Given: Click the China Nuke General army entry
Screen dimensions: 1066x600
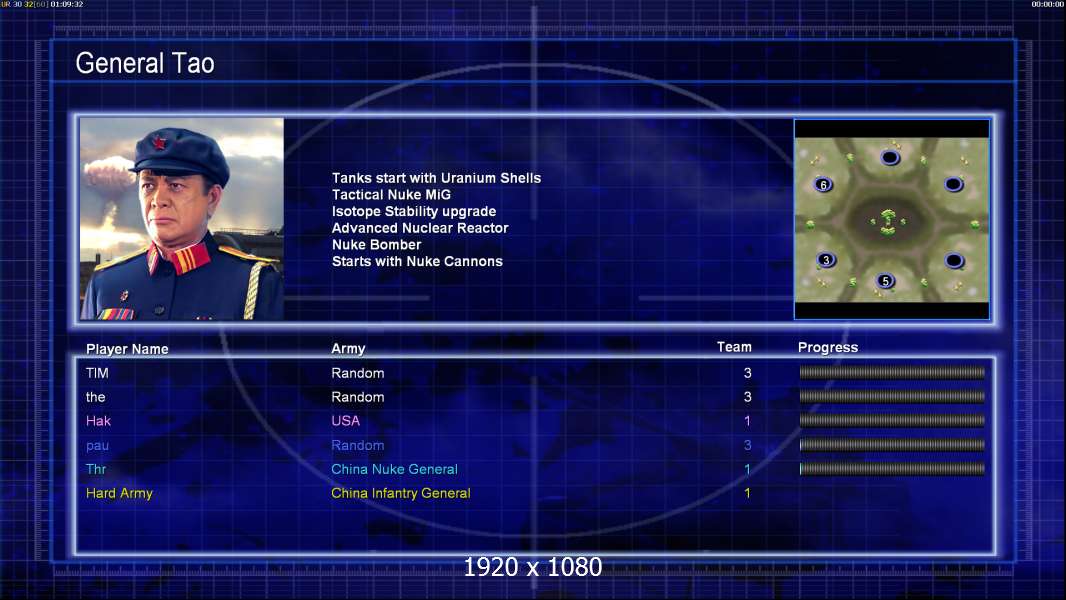Looking at the screenshot, I should (x=394, y=470).
